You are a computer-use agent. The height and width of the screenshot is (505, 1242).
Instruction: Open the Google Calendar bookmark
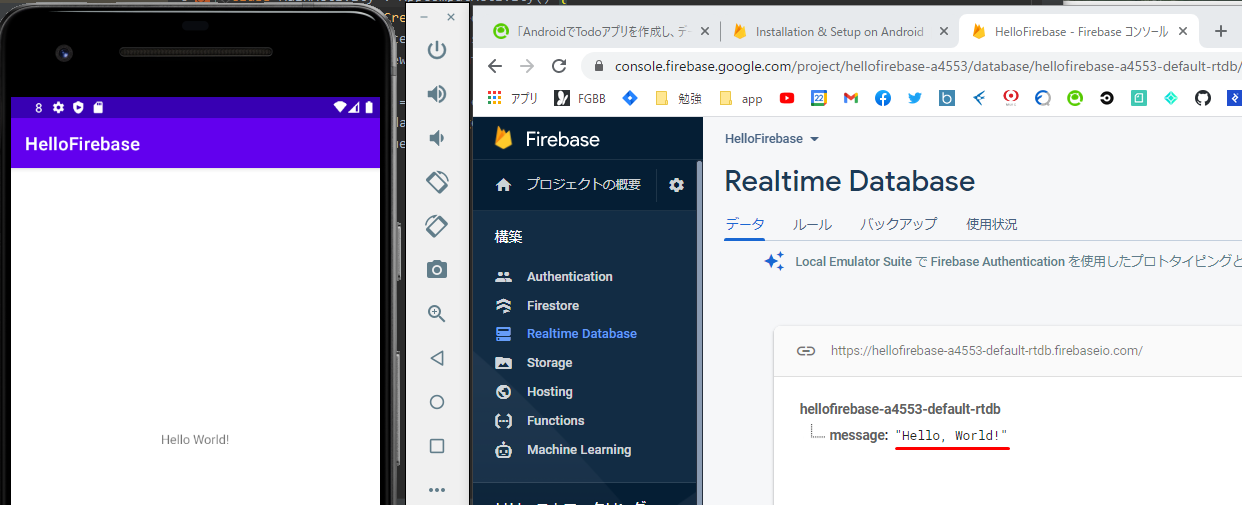tap(818, 98)
